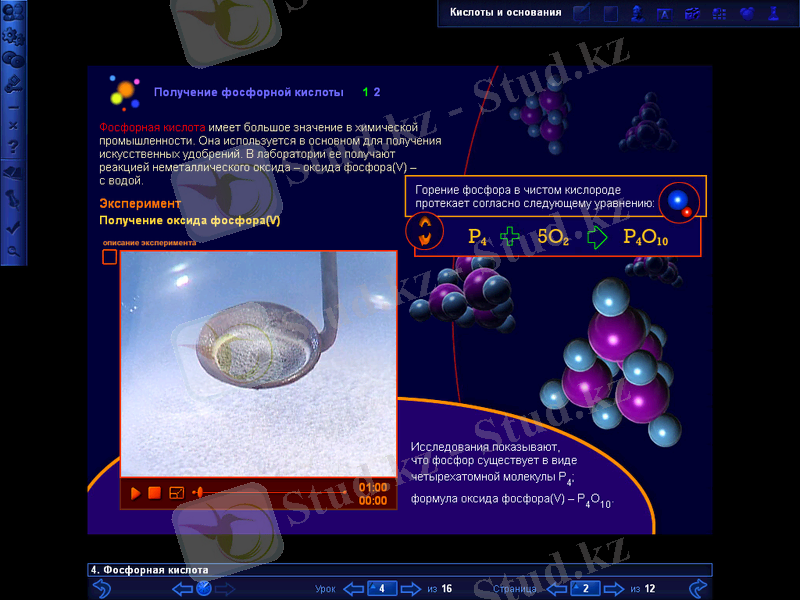Expand equation with orange arrows button
This screenshot has height=600, width=800.
425,231
